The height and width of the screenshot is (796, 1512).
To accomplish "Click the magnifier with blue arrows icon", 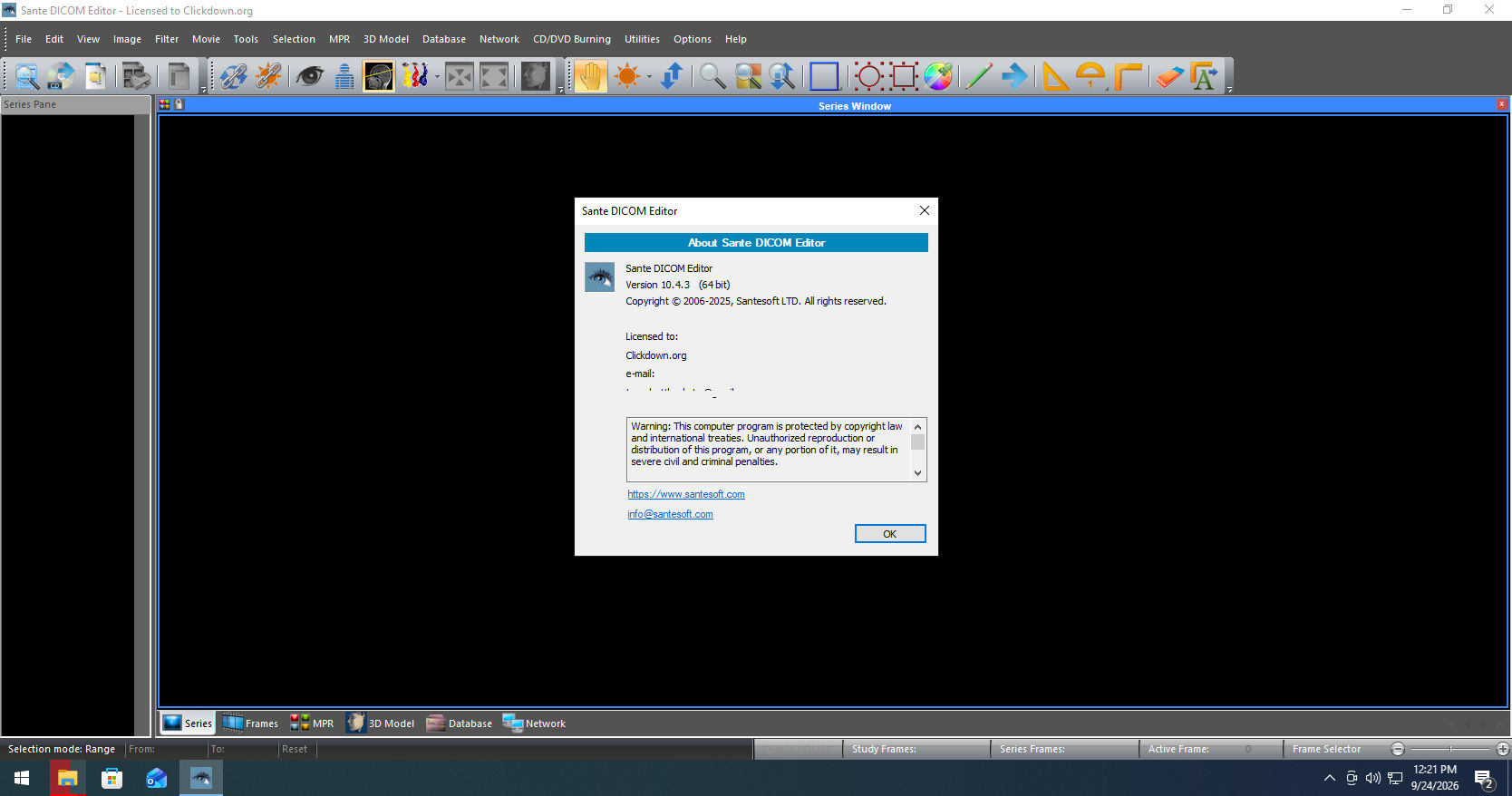I will pos(782,76).
